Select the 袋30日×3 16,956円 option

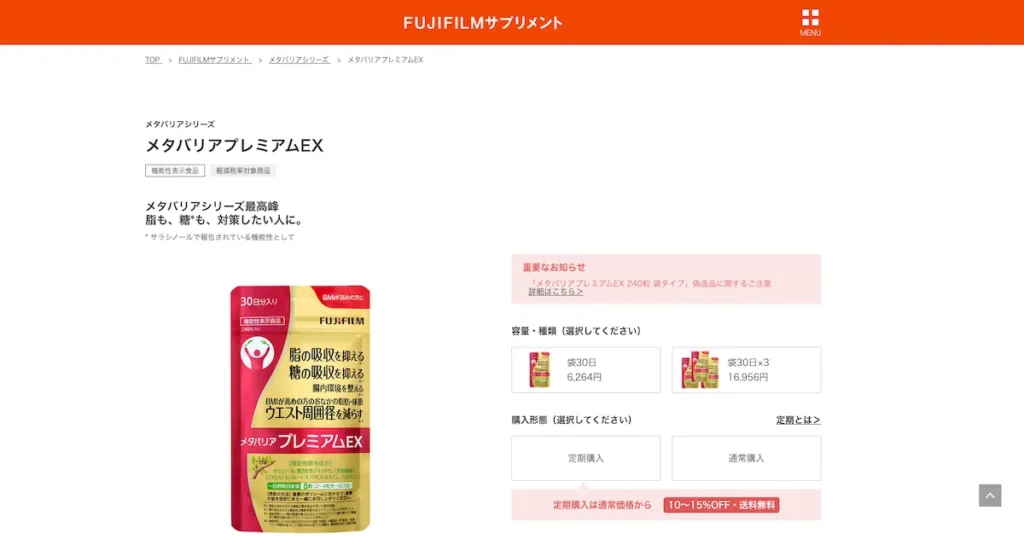click(x=746, y=370)
